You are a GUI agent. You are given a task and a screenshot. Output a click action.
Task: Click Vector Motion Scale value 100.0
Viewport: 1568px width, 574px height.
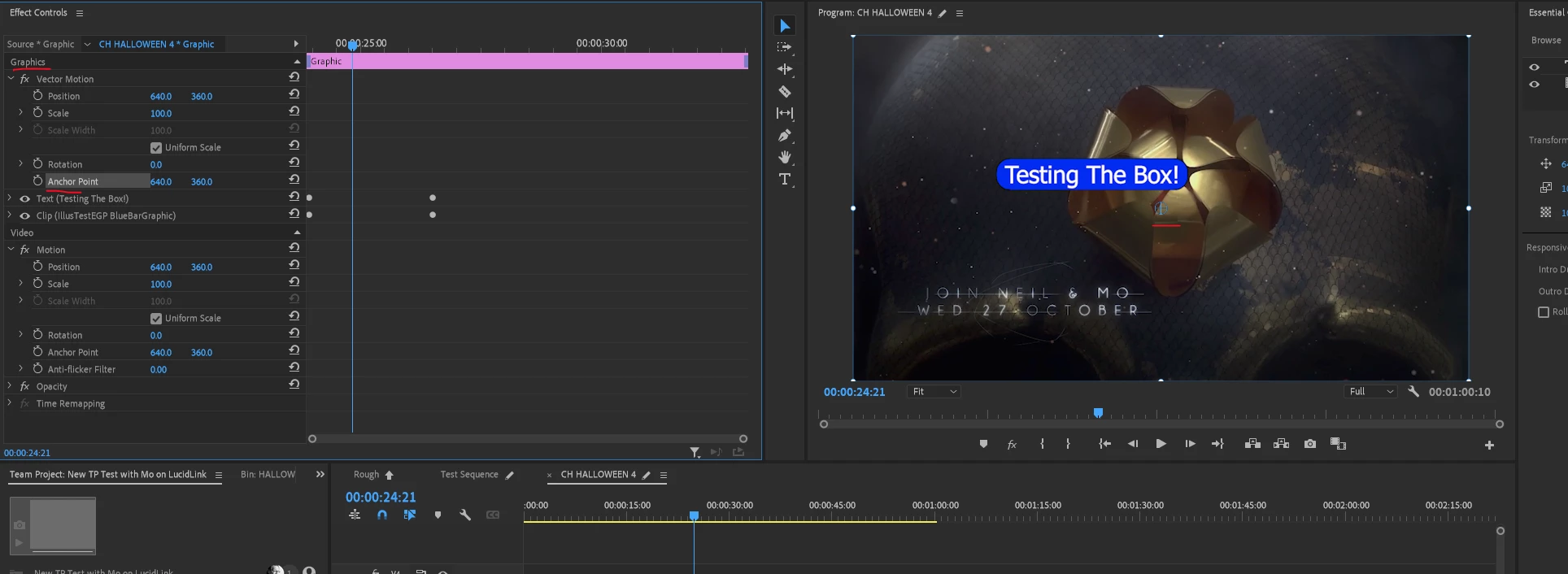161,114
